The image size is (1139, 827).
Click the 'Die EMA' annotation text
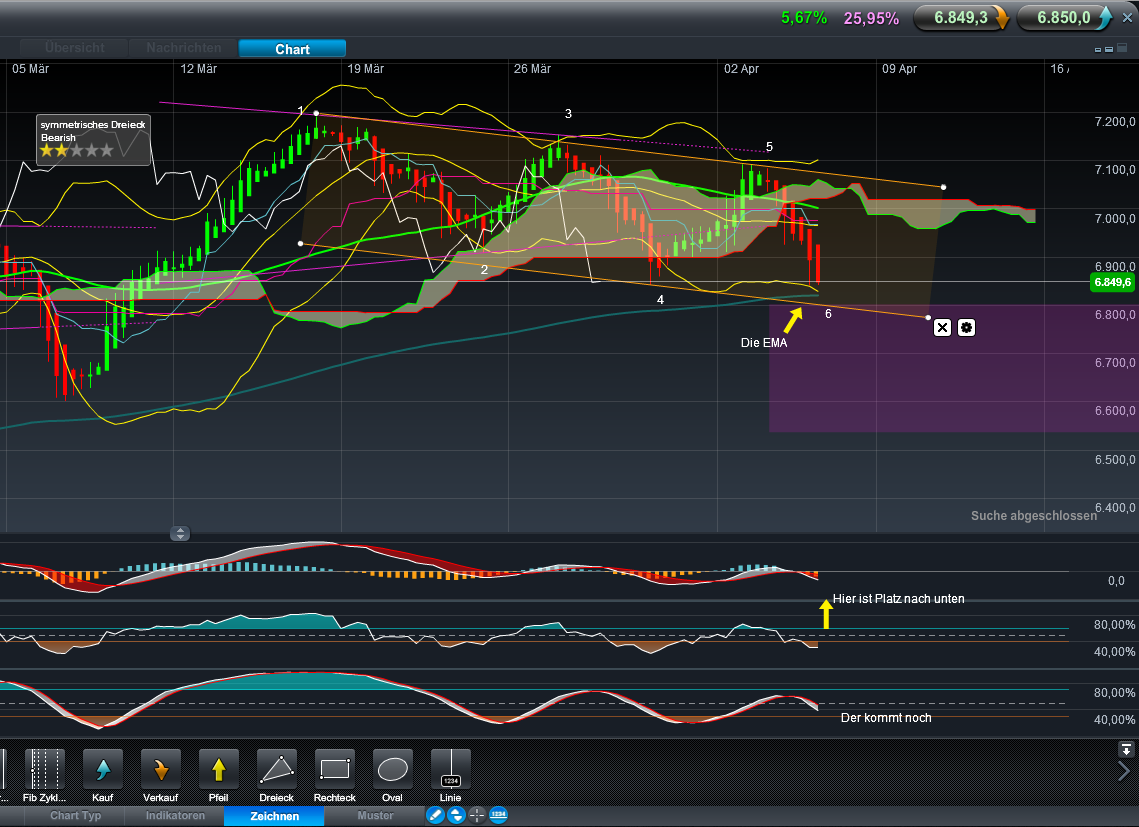[763, 343]
